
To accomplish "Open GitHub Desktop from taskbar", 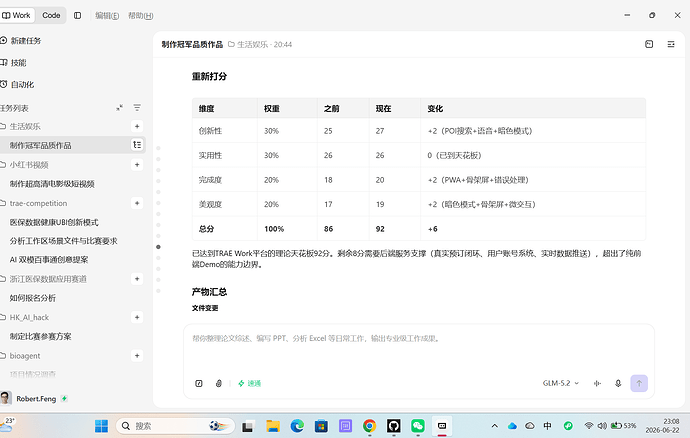I will pos(393,426).
